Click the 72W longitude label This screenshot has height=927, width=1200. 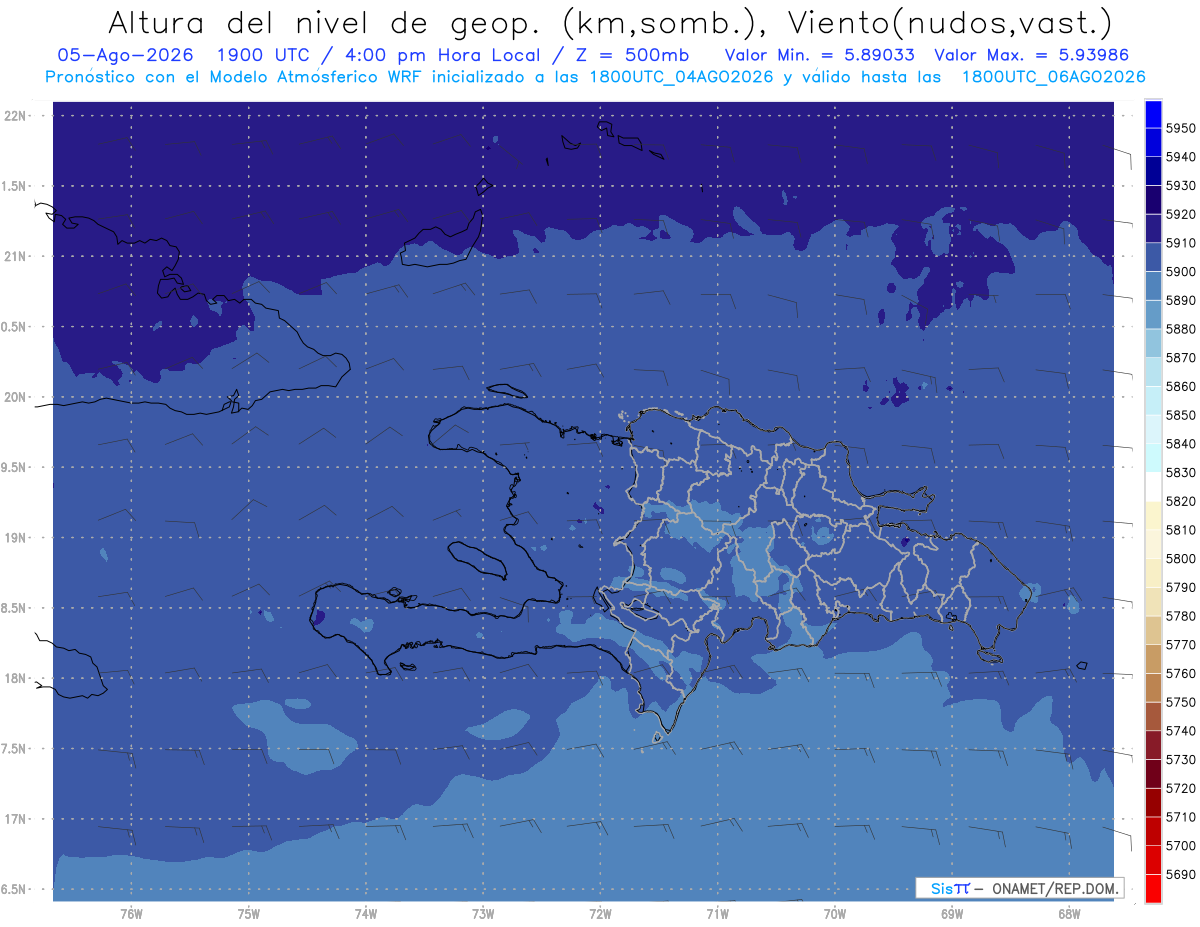click(x=600, y=914)
